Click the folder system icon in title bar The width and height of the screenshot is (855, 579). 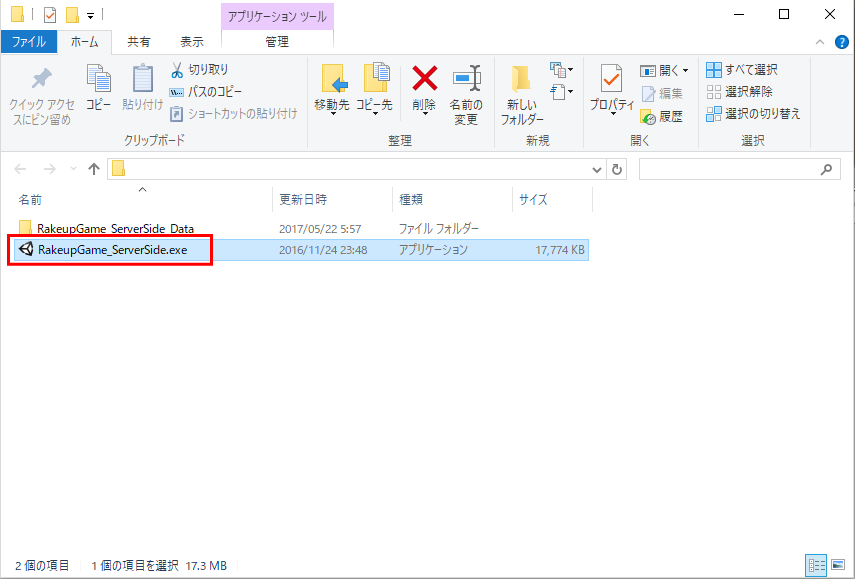(x=17, y=15)
